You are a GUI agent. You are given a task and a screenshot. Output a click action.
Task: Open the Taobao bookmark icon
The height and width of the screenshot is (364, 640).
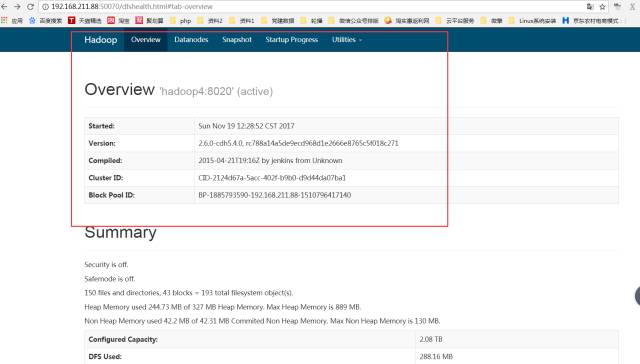111,20
